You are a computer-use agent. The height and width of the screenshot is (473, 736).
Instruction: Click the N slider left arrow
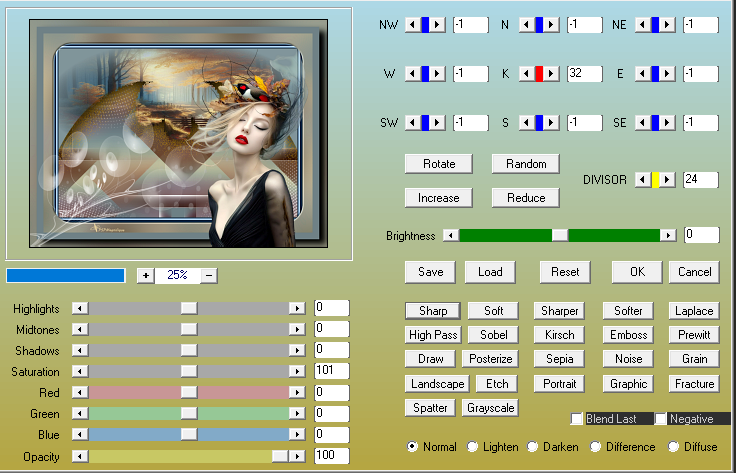point(527,24)
